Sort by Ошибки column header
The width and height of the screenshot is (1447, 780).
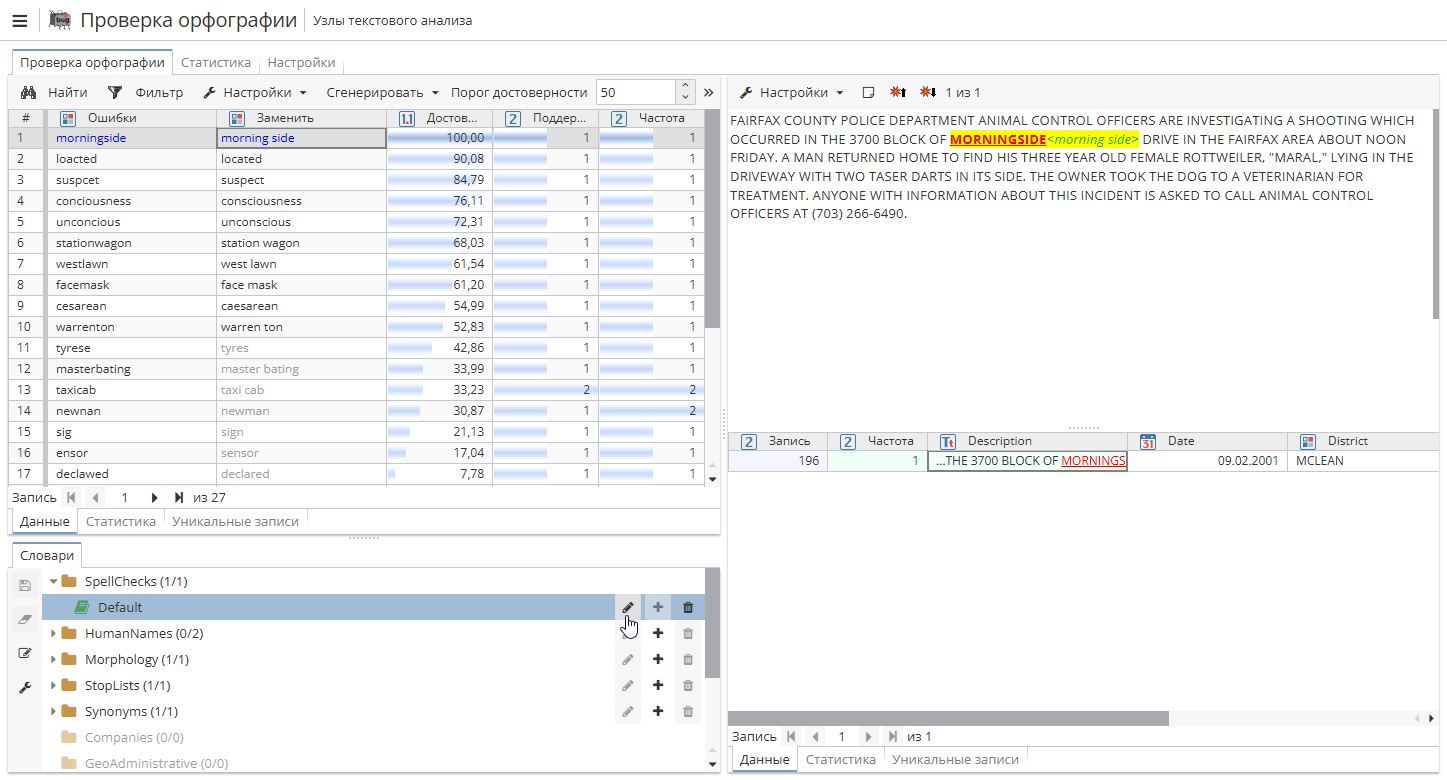[x=132, y=118]
